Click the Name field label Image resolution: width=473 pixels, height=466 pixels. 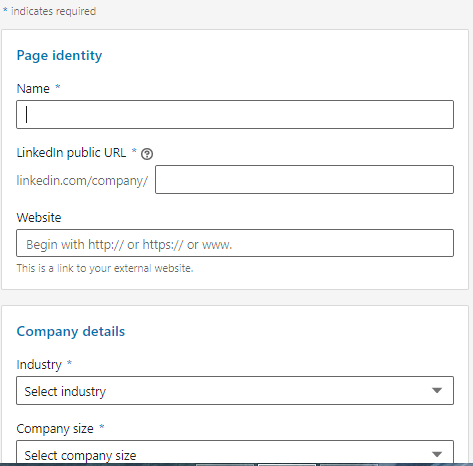pyautogui.click(x=33, y=89)
